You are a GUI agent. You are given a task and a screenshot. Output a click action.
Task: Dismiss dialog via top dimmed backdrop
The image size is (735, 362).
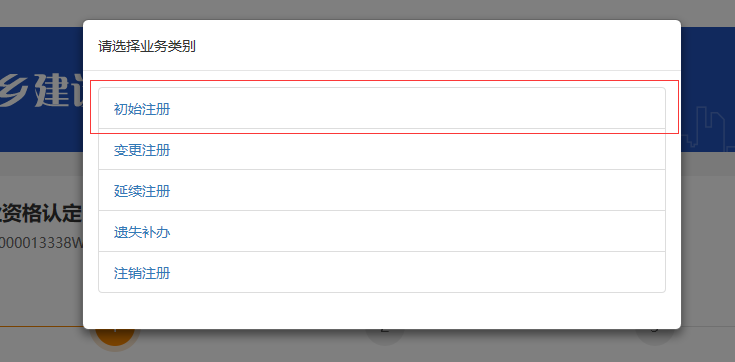pyautogui.click(x=368, y=9)
